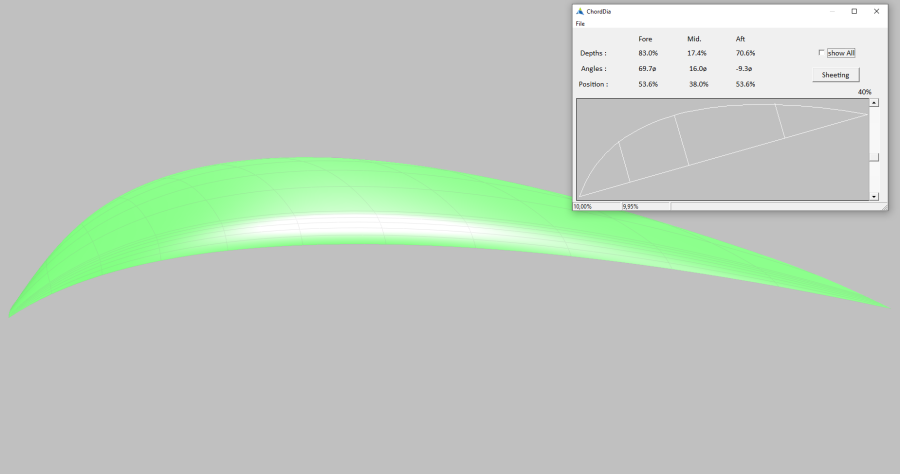
Task: Click the vertical scrollbar down arrow
Action: (874, 196)
